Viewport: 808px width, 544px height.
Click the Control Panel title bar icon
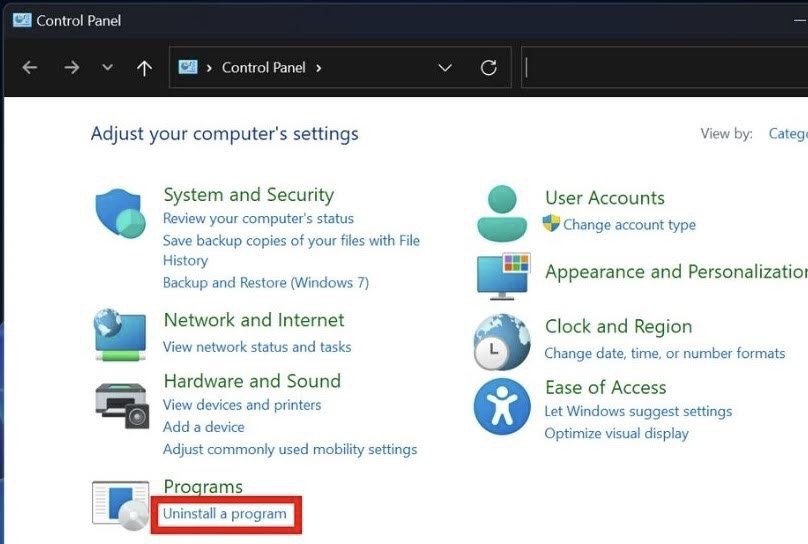click(x=22, y=20)
